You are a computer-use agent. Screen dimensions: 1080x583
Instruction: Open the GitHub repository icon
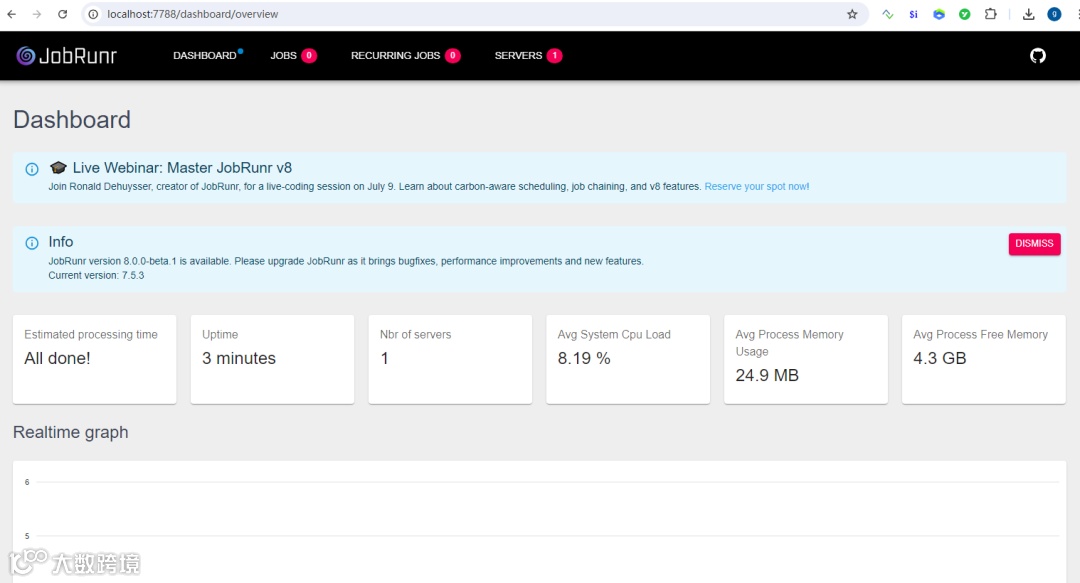click(x=1037, y=56)
